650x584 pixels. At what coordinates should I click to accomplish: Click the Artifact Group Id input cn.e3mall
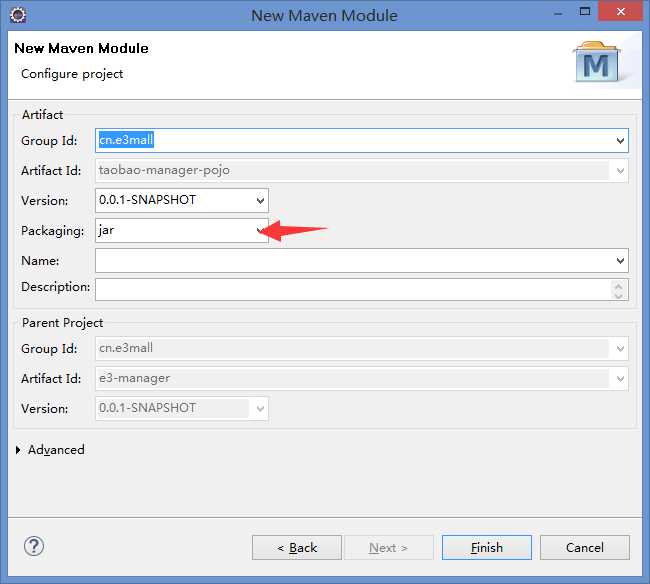point(362,141)
